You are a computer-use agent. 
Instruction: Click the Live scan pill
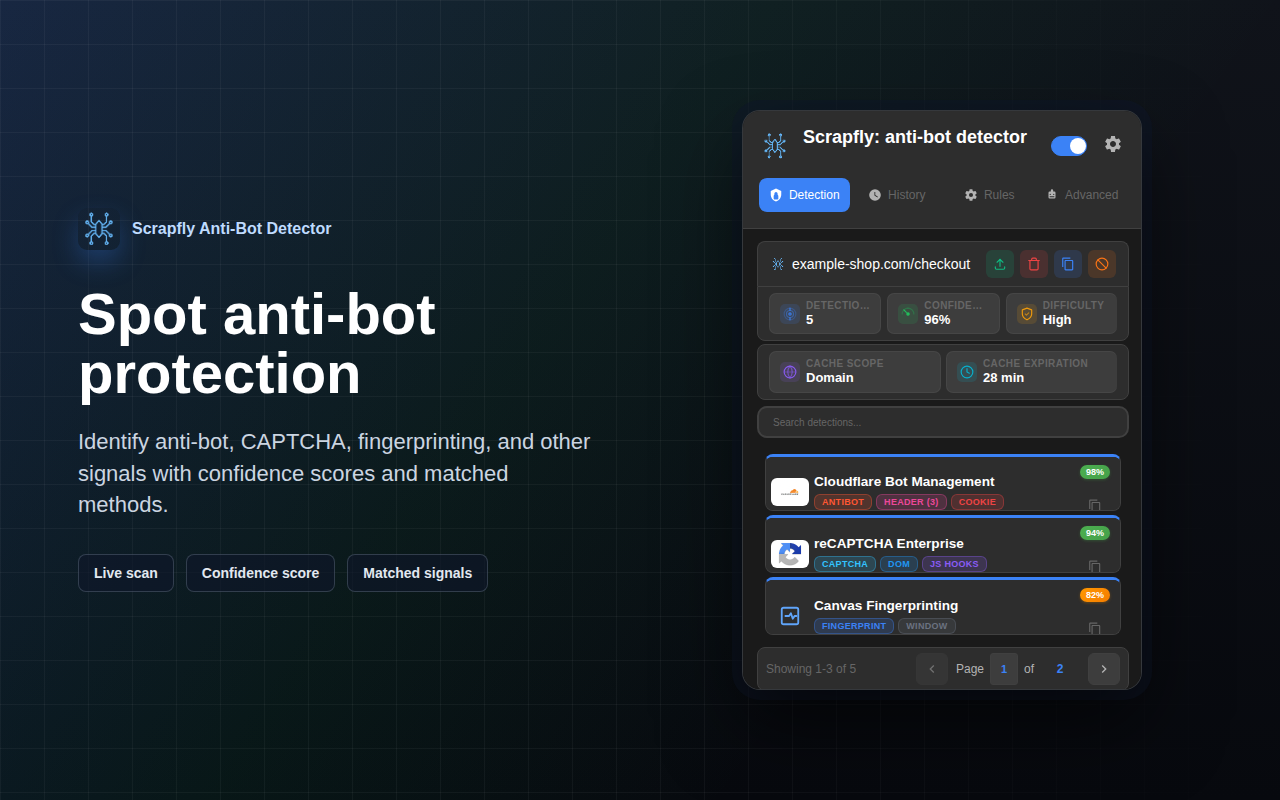tap(126, 573)
